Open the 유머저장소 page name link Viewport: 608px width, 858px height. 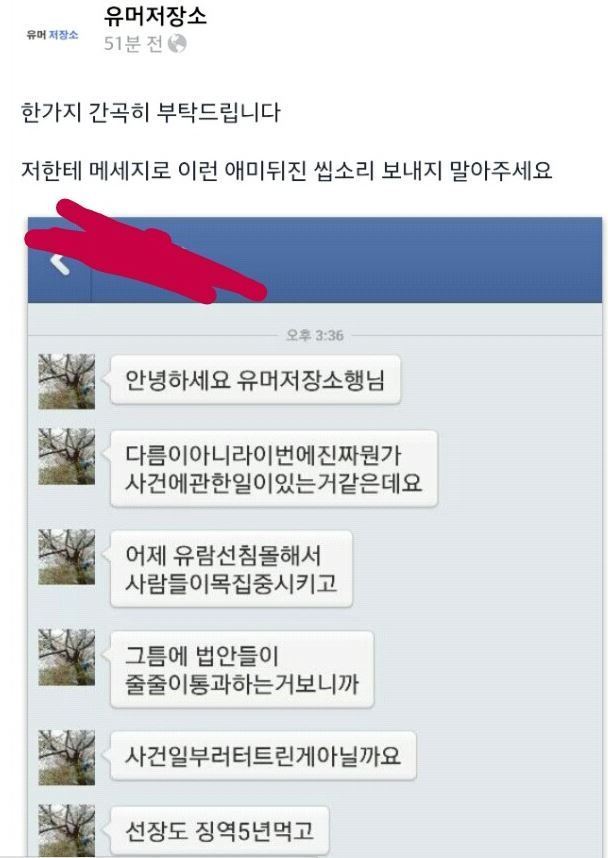pyautogui.click(x=155, y=15)
